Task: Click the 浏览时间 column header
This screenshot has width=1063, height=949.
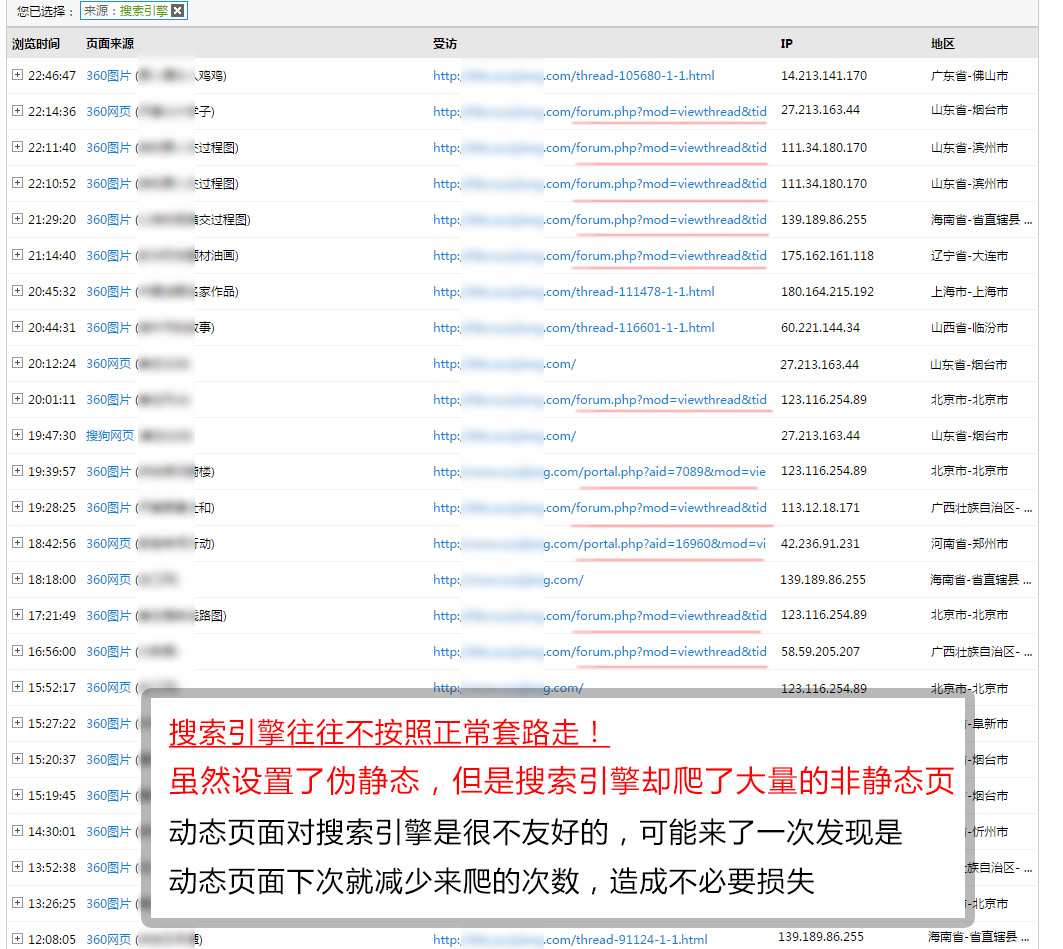Action: click(x=36, y=43)
